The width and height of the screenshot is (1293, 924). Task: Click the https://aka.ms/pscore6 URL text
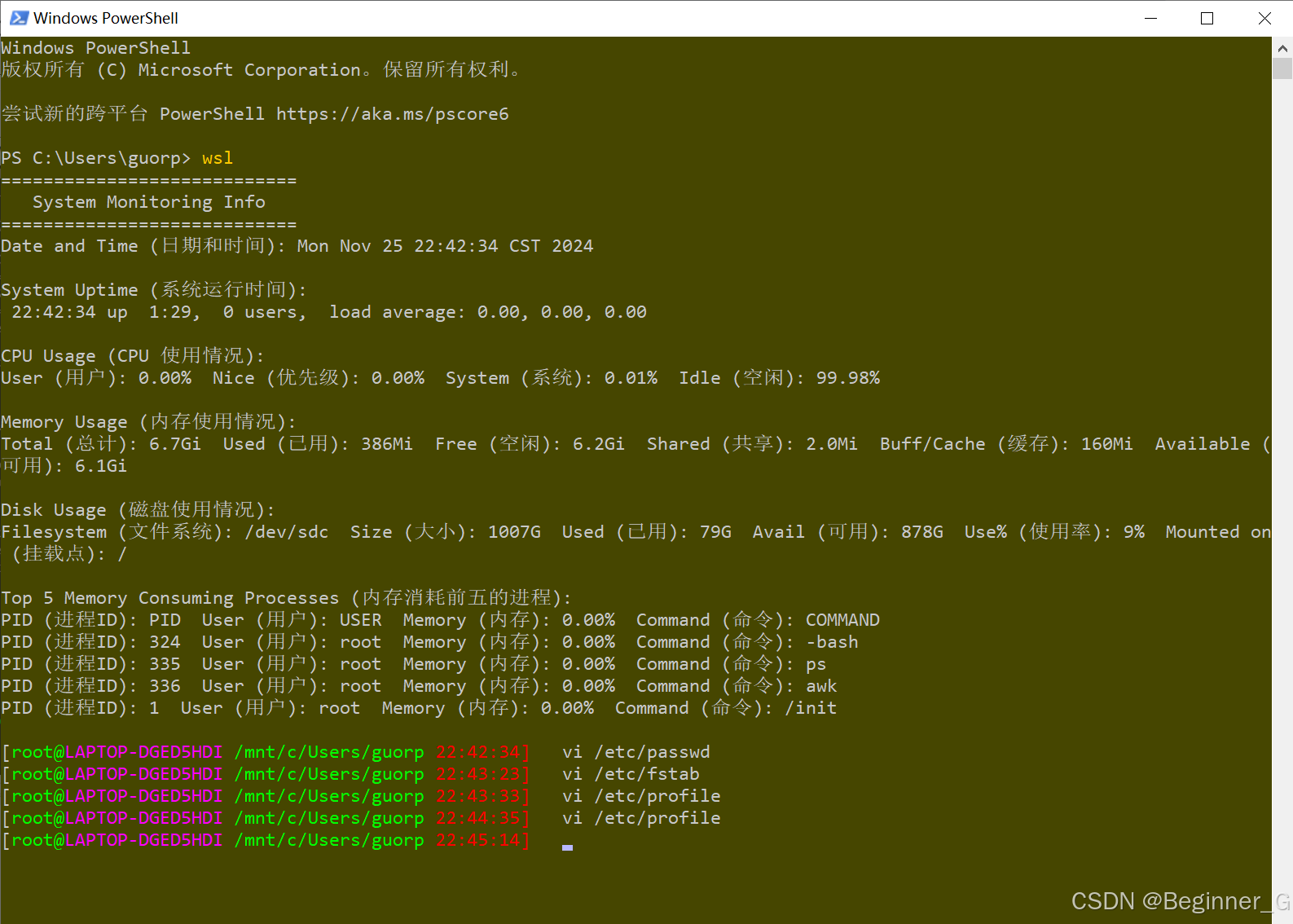393,114
